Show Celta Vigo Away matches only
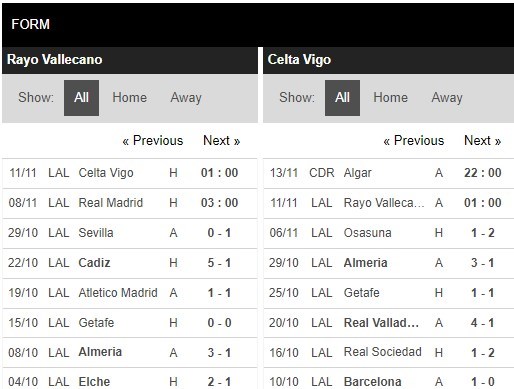Viewport: 514px width, 389px height. pyautogui.click(x=447, y=98)
